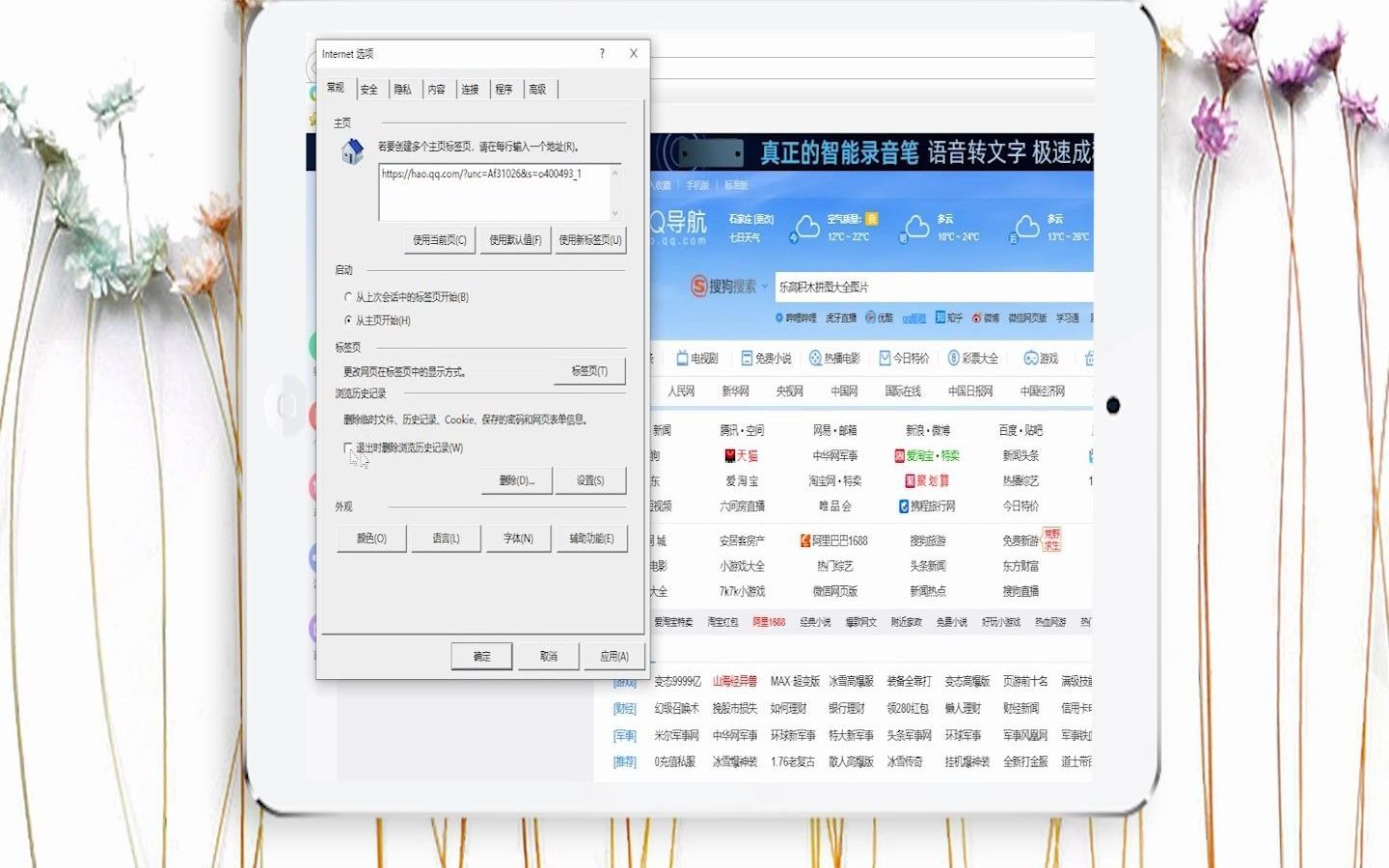The width and height of the screenshot is (1389, 868).
Task: Enable the 退出时删除浏览历史记录 checkbox
Action: point(347,448)
